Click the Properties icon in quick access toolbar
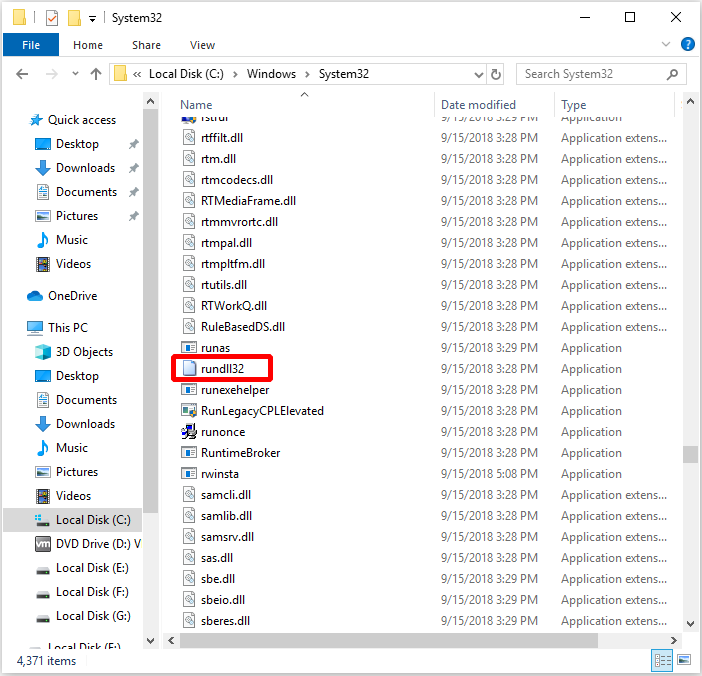Screen dimensions: 702x676 (x=51, y=18)
